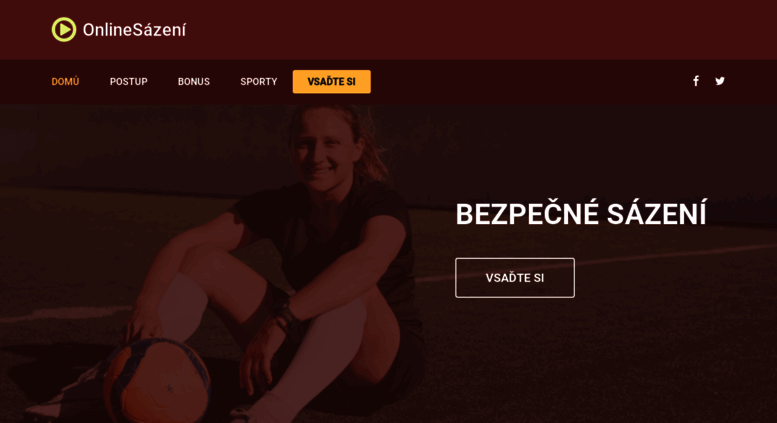The height and width of the screenshot is (423, 777).
Task: Open the Facebook page icon
Action: [696, 81]
